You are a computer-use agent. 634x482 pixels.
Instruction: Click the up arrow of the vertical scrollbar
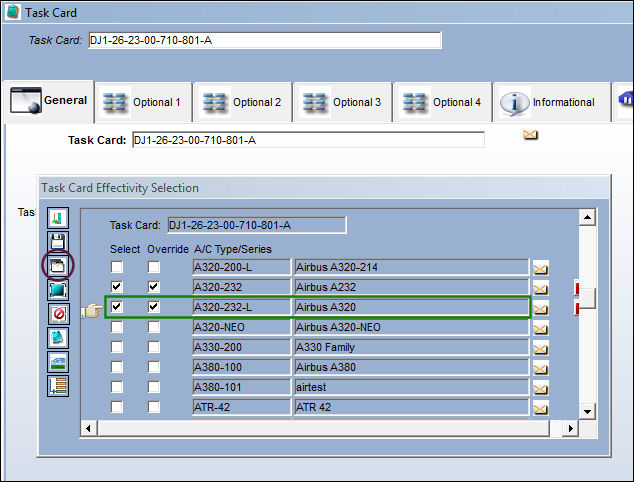point(587,218)
